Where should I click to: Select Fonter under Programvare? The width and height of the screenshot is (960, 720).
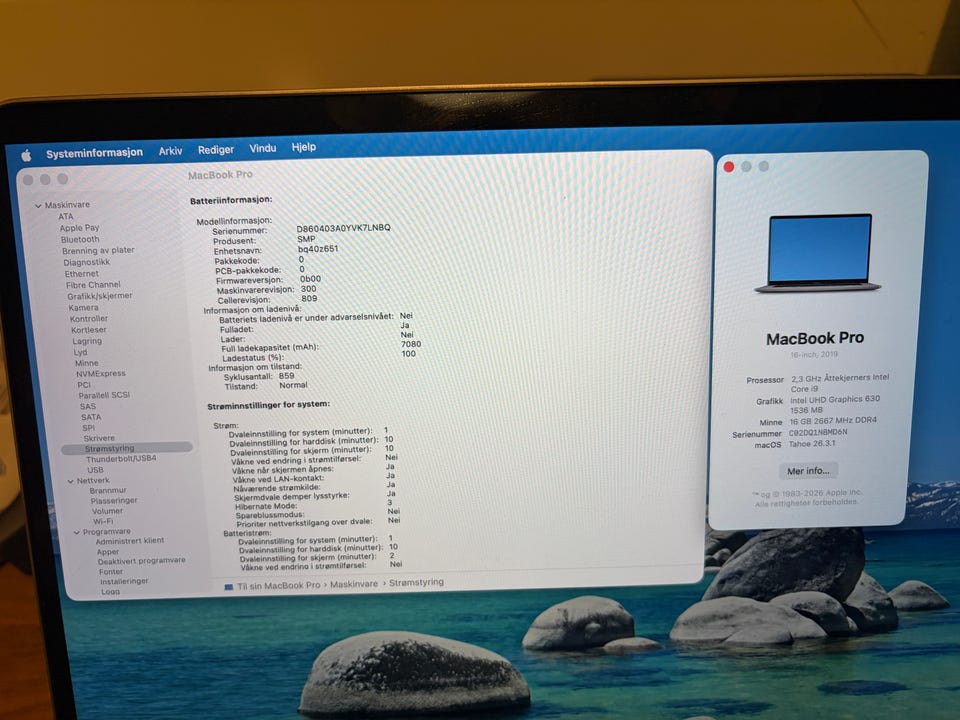click(x=111, y=572)
